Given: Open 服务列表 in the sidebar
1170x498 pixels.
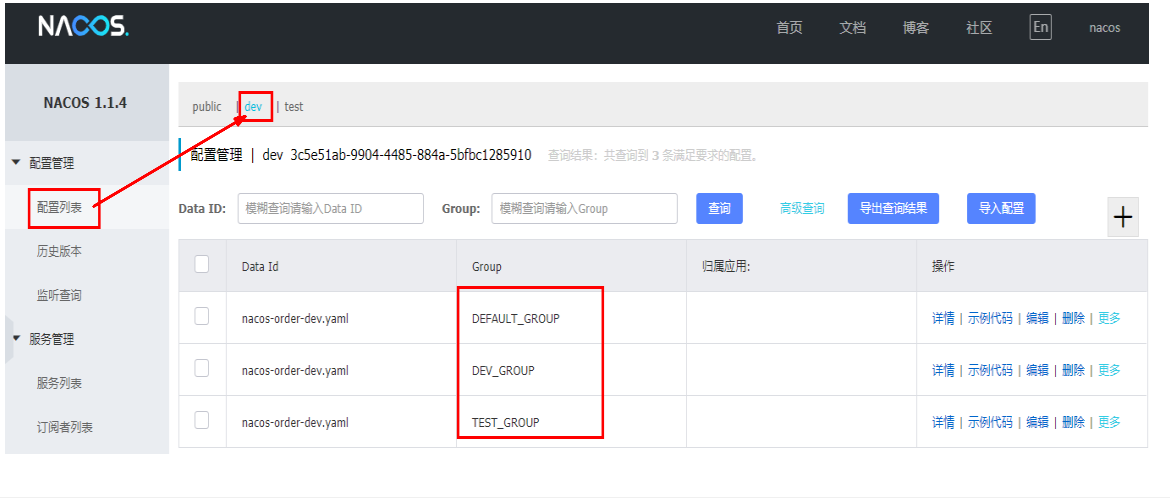Looking at the screenshot, I should coord(59,384).
